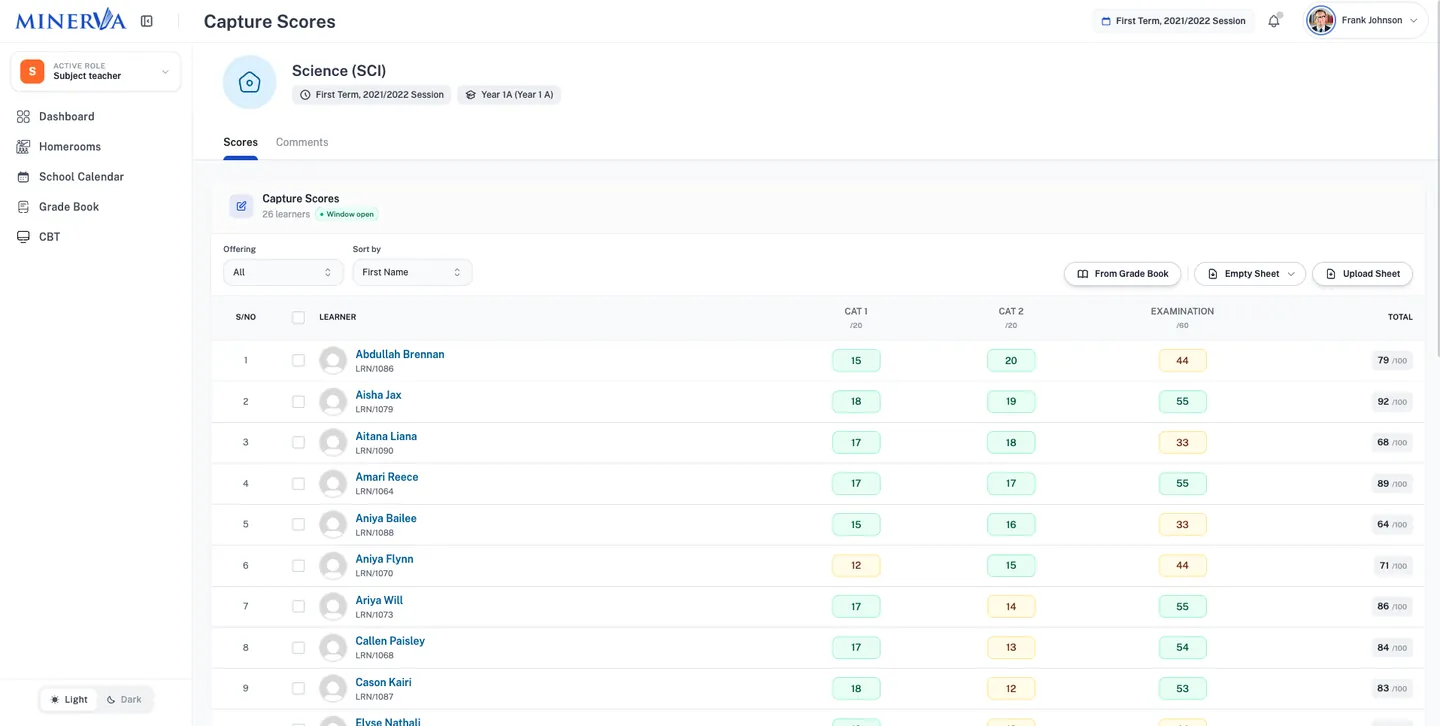This screenshot has width=1440, height=726.
Task: Click the Science subject hexagon icon
Action: click(x=250, y=82)
